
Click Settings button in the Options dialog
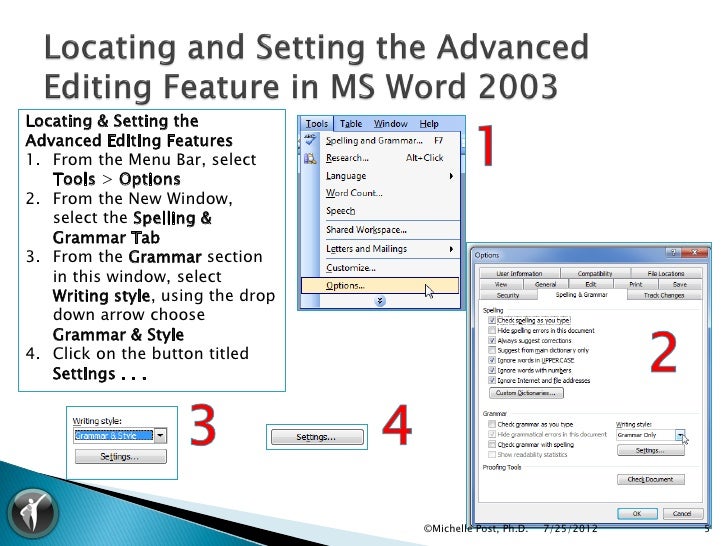[650, 450]
